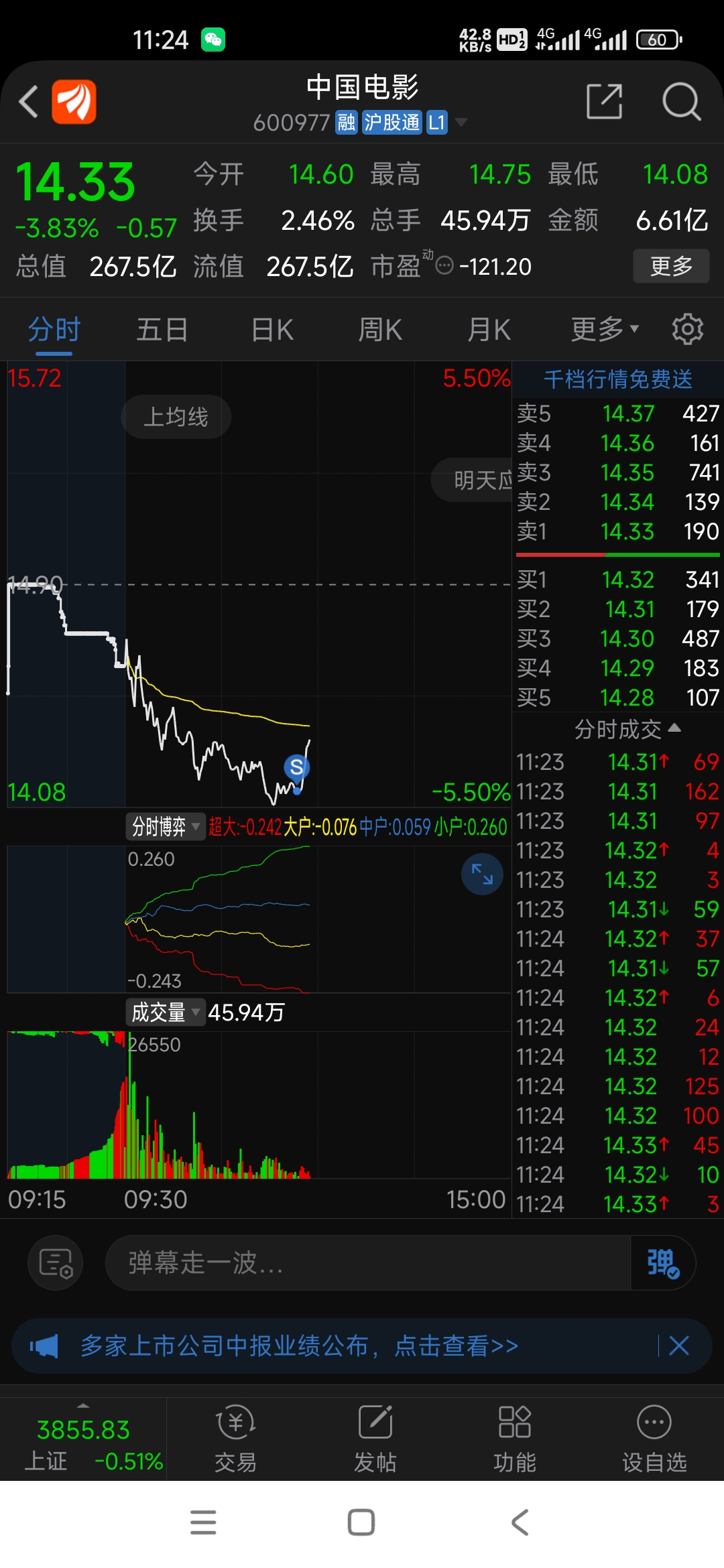
Task: Tap the battery indicator in status bar
Action: point(659,40)
